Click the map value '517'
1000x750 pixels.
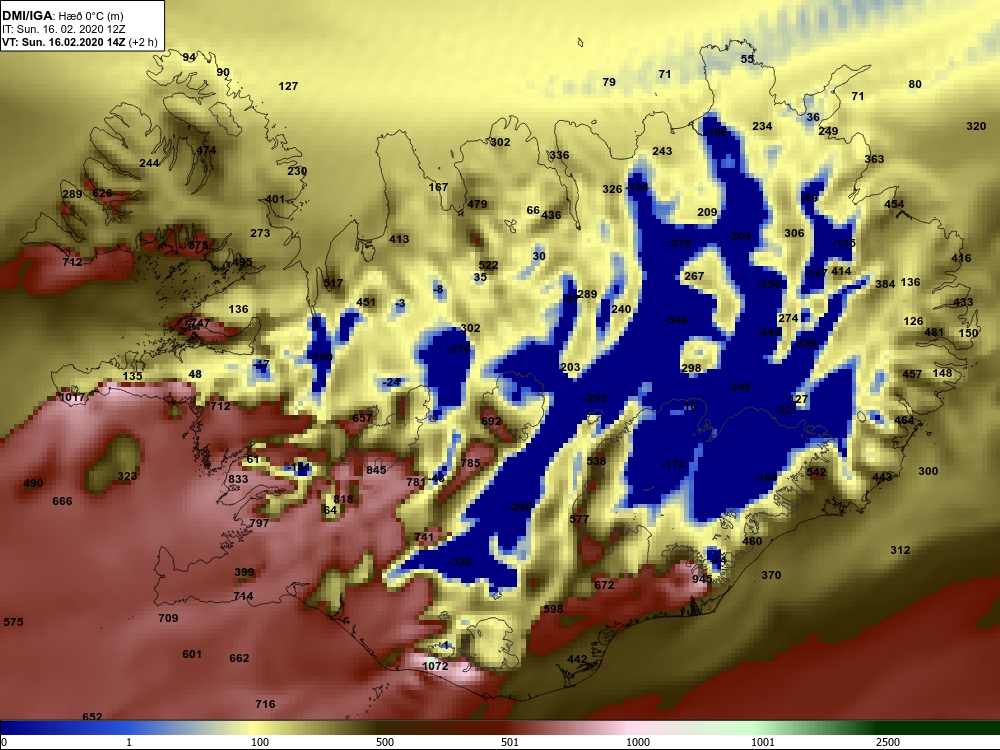coord(333,284)
